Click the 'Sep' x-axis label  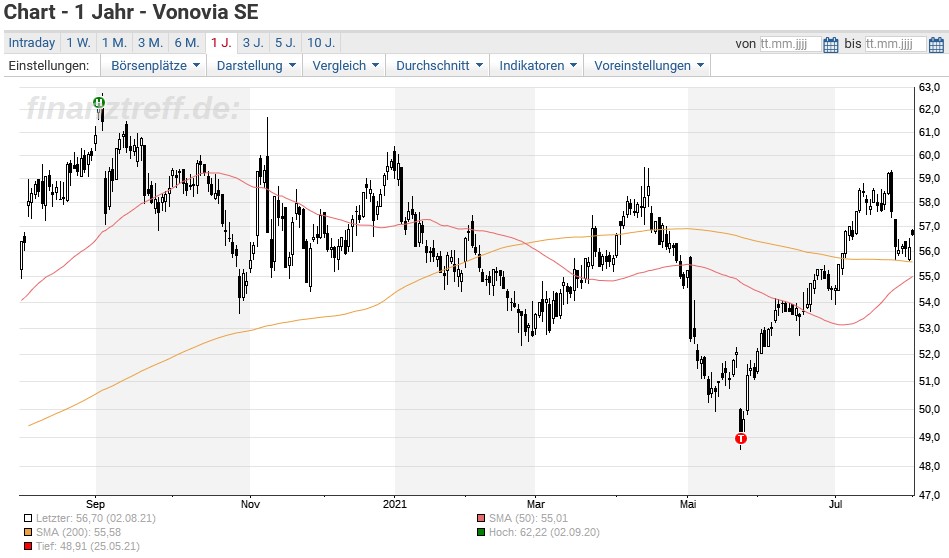(x=96, y=504)
